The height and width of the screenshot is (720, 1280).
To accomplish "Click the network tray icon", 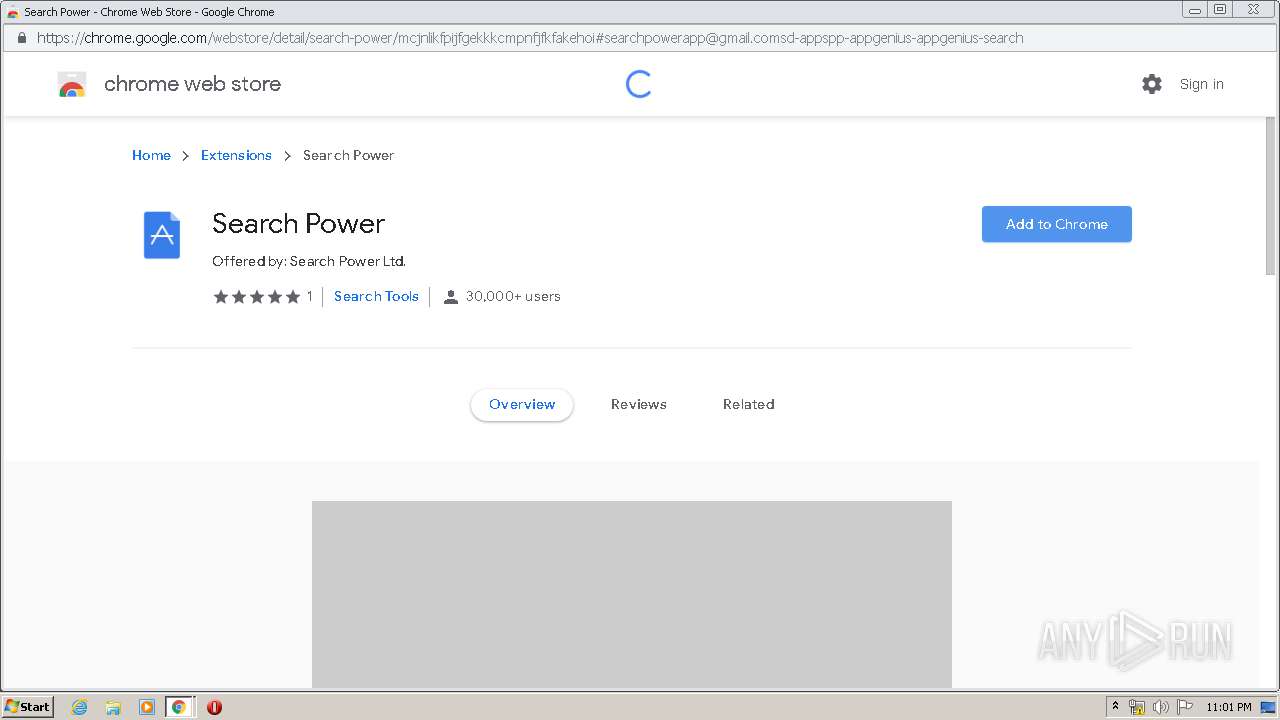I will pos(1137,707).
